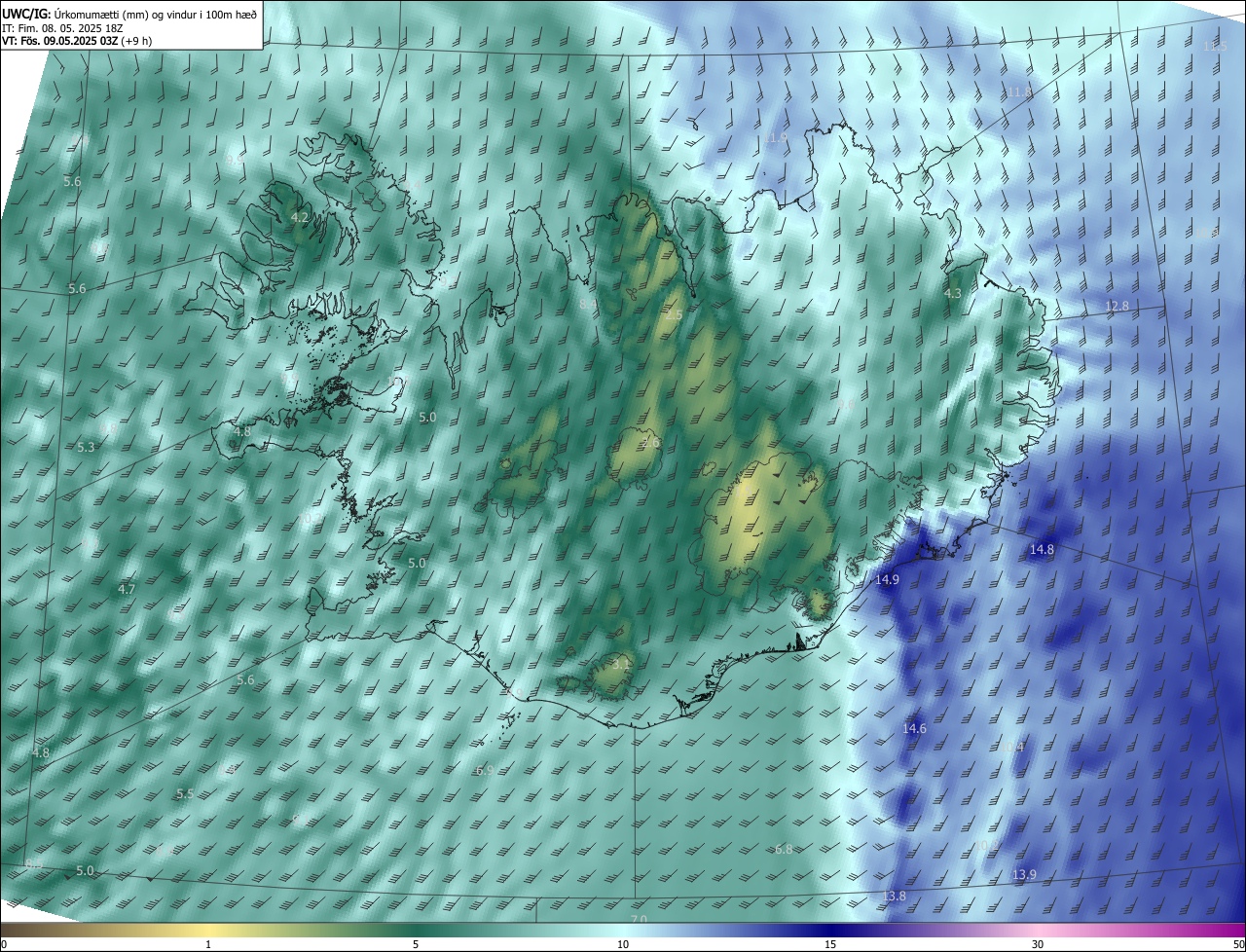The width and height of the screenshot is (1246, 952).
Task: Click the '1' label on the color scale
Action: click(x=208, y=944)
